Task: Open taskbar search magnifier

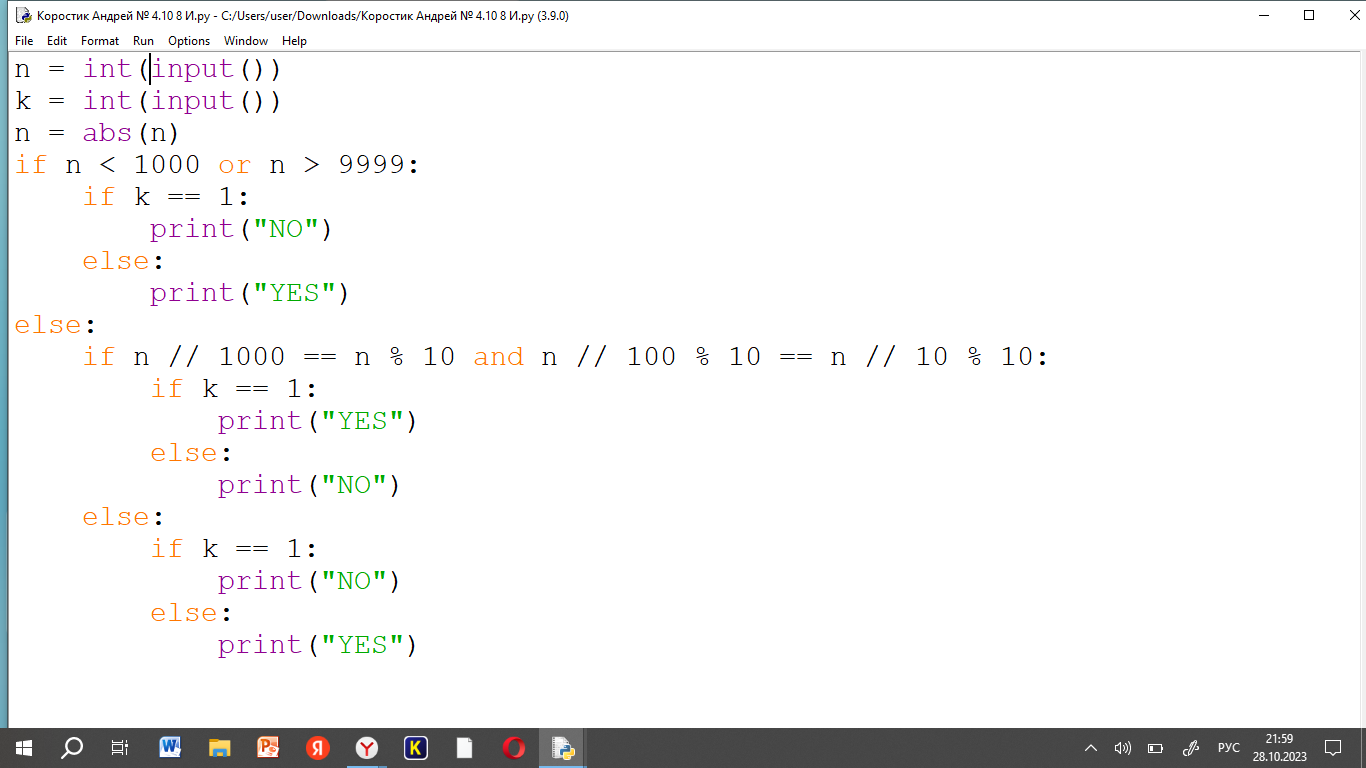Action: click(x=72, y=747)
